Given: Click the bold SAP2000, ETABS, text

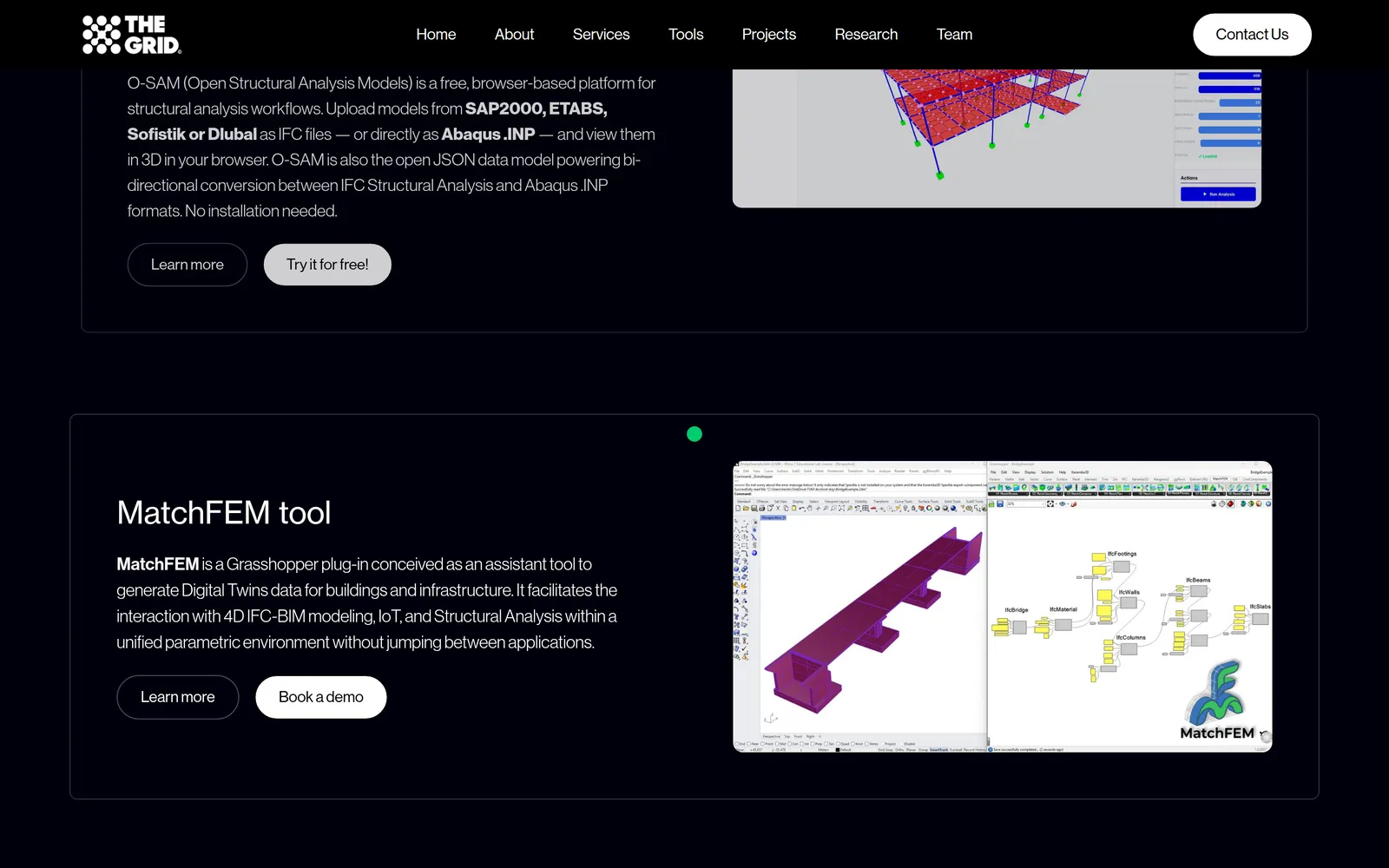Looking at the screenshot, I should (537, 108).
